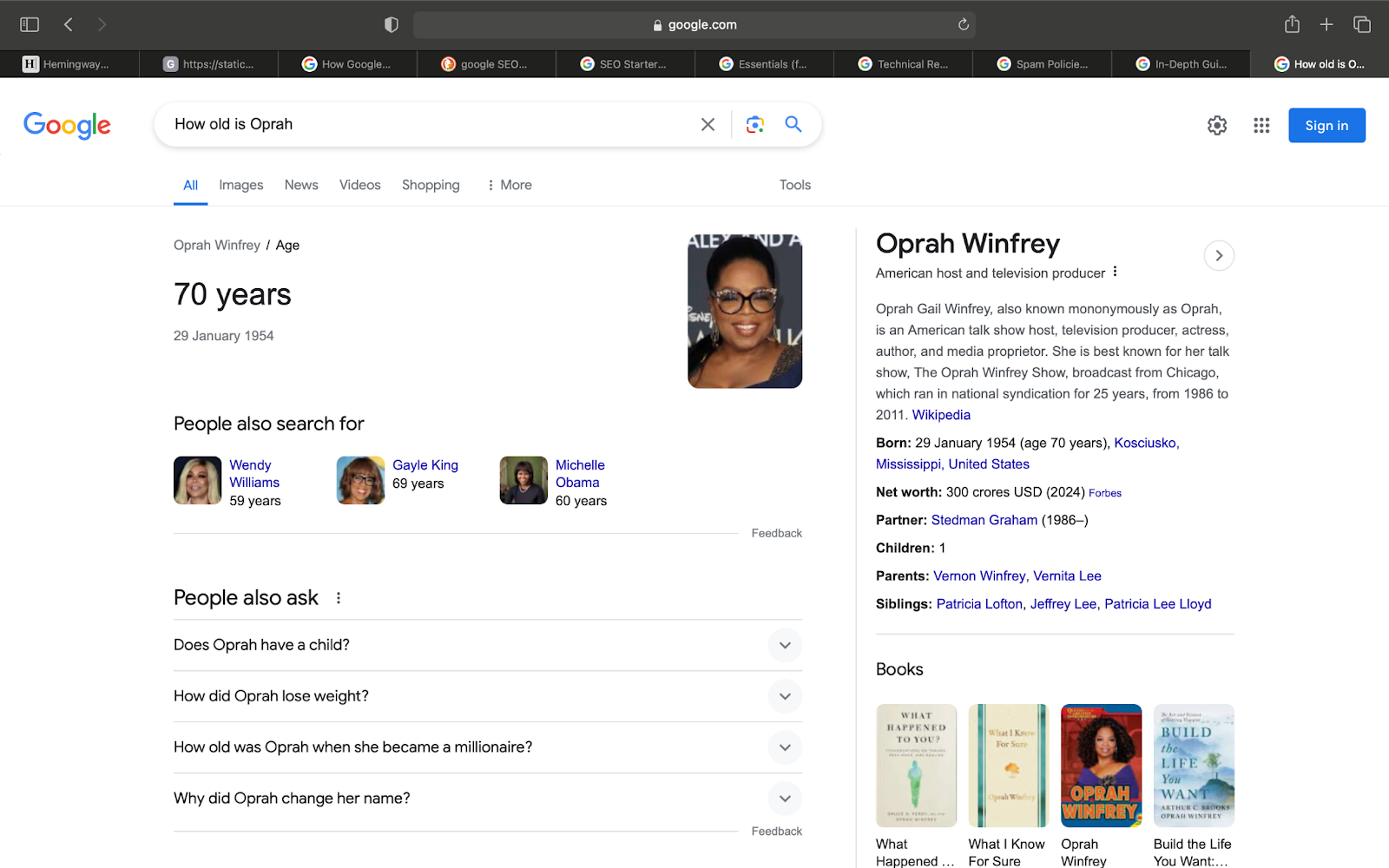The height and width of the screenshot is (868, 1389).
Task: Open the Wikipedia link
Action: pos(941,415)
